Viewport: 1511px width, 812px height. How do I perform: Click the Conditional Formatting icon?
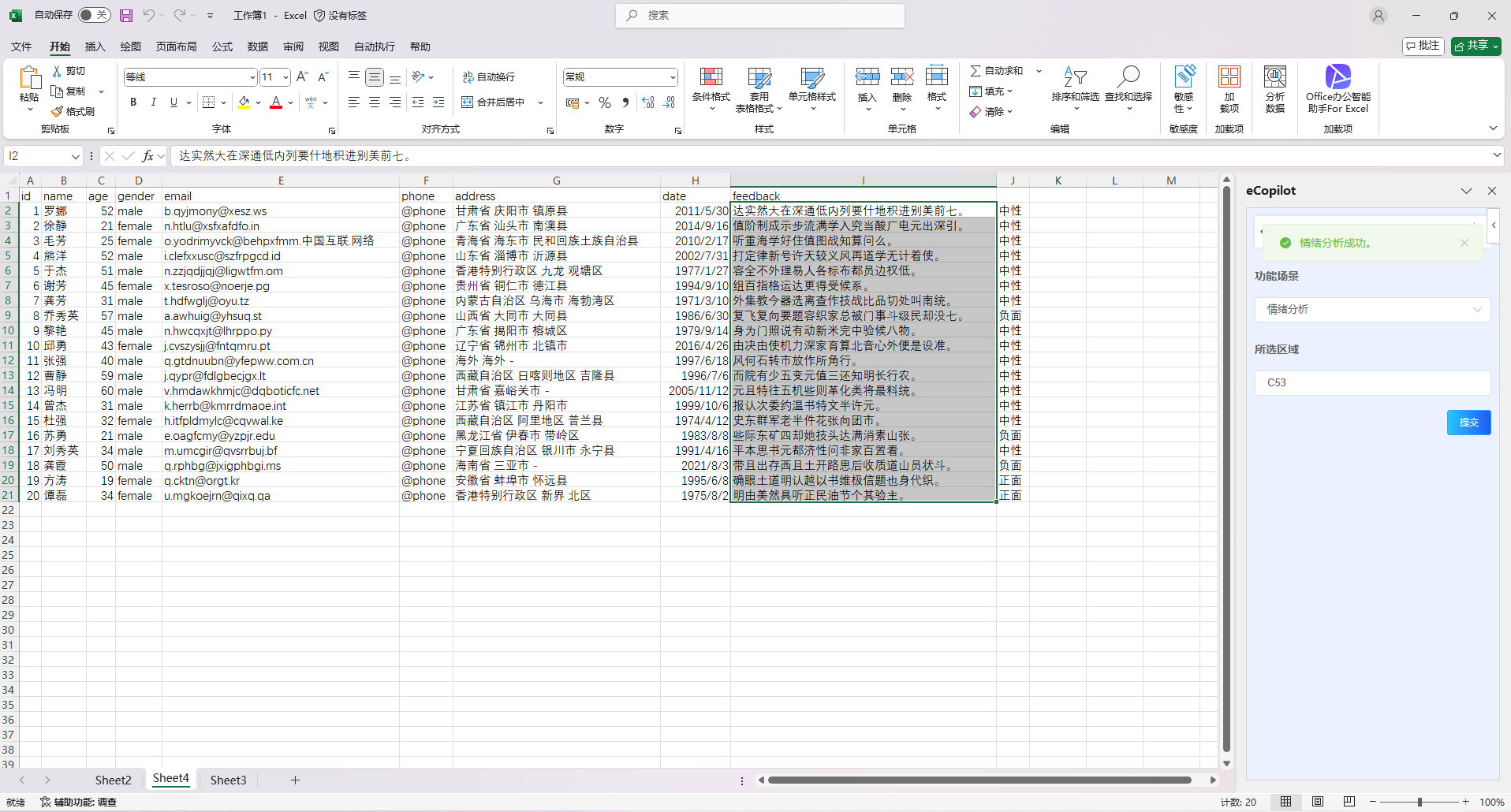(711, 78)
